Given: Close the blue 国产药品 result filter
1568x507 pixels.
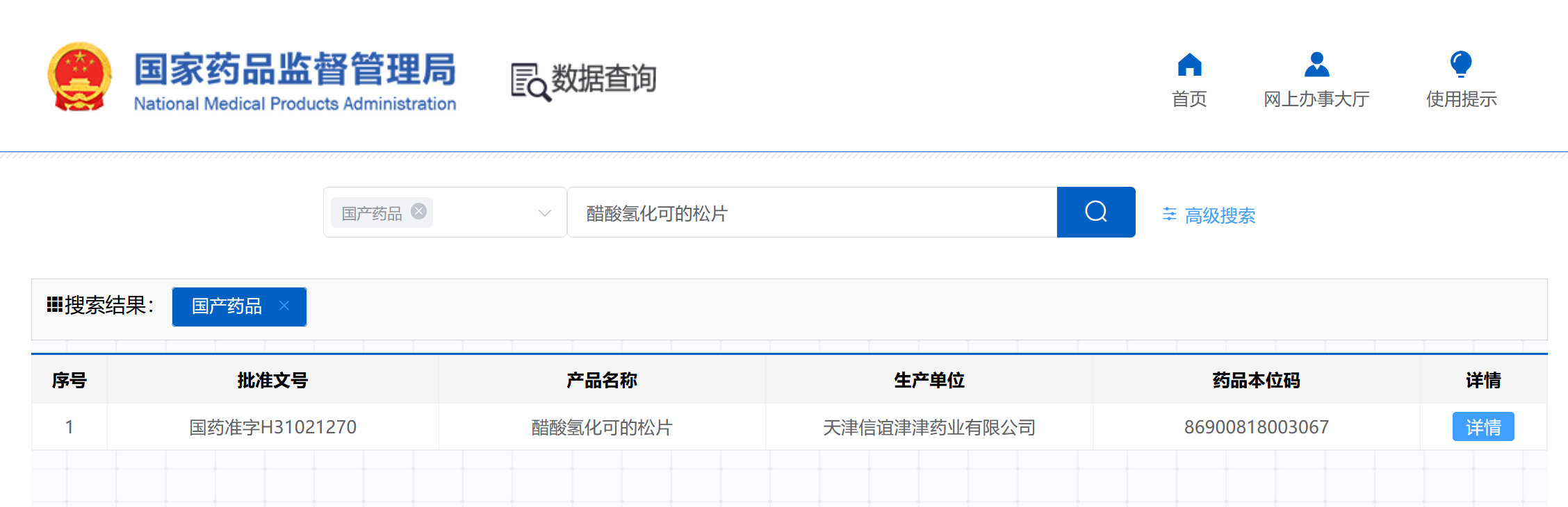Looking at the screenshot, I should pyautogui.click(x=284, y=306).
